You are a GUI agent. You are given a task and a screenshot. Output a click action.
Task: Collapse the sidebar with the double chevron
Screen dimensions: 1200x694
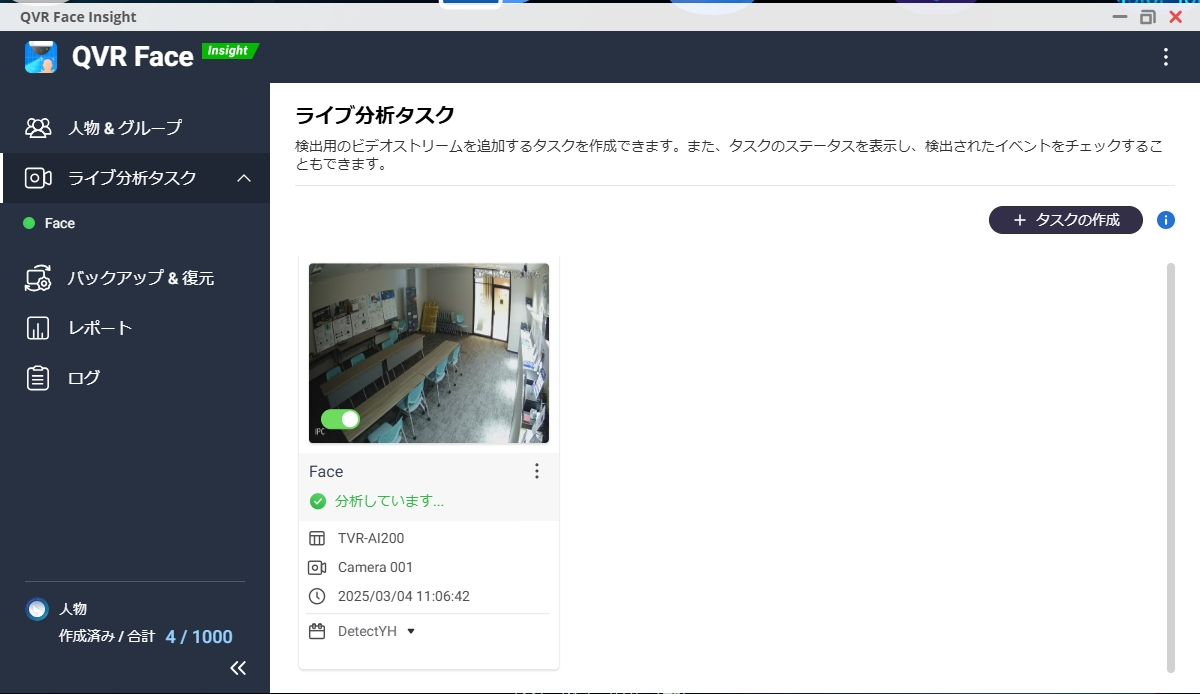click(x=238, y=668)
